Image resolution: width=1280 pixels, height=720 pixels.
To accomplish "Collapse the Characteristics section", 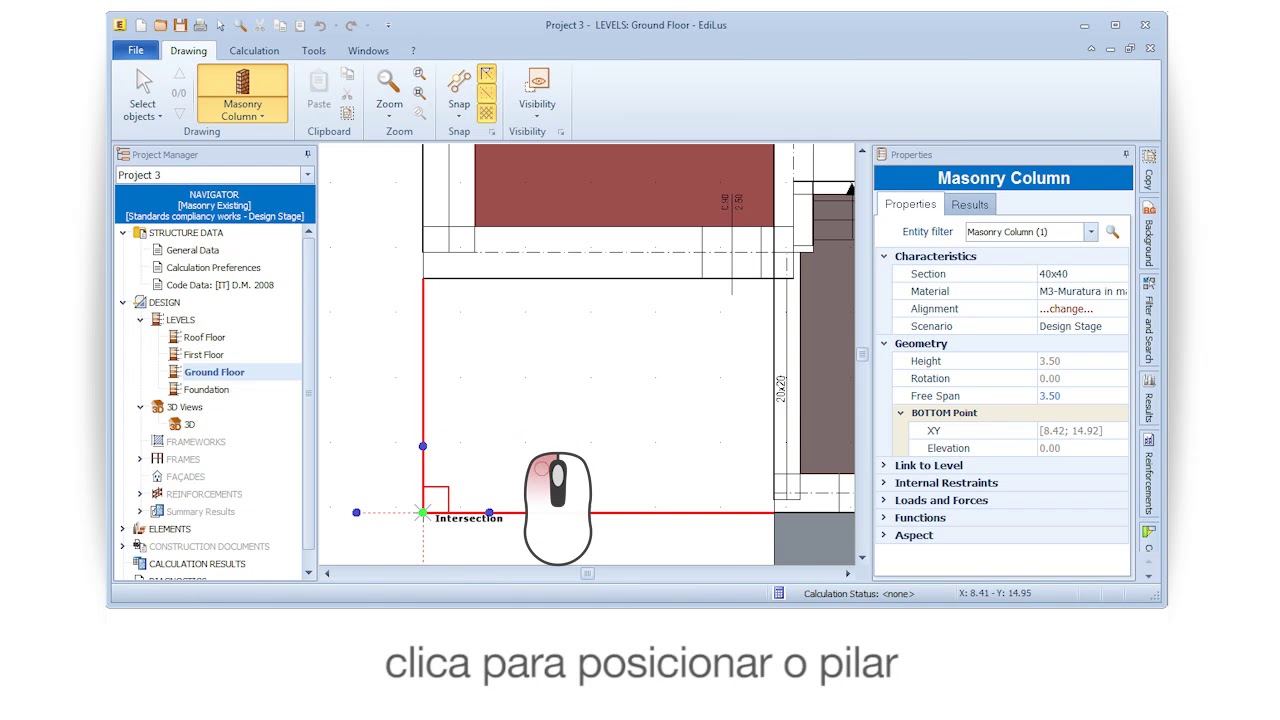I will pyautogui.click(x=884, y=256).
